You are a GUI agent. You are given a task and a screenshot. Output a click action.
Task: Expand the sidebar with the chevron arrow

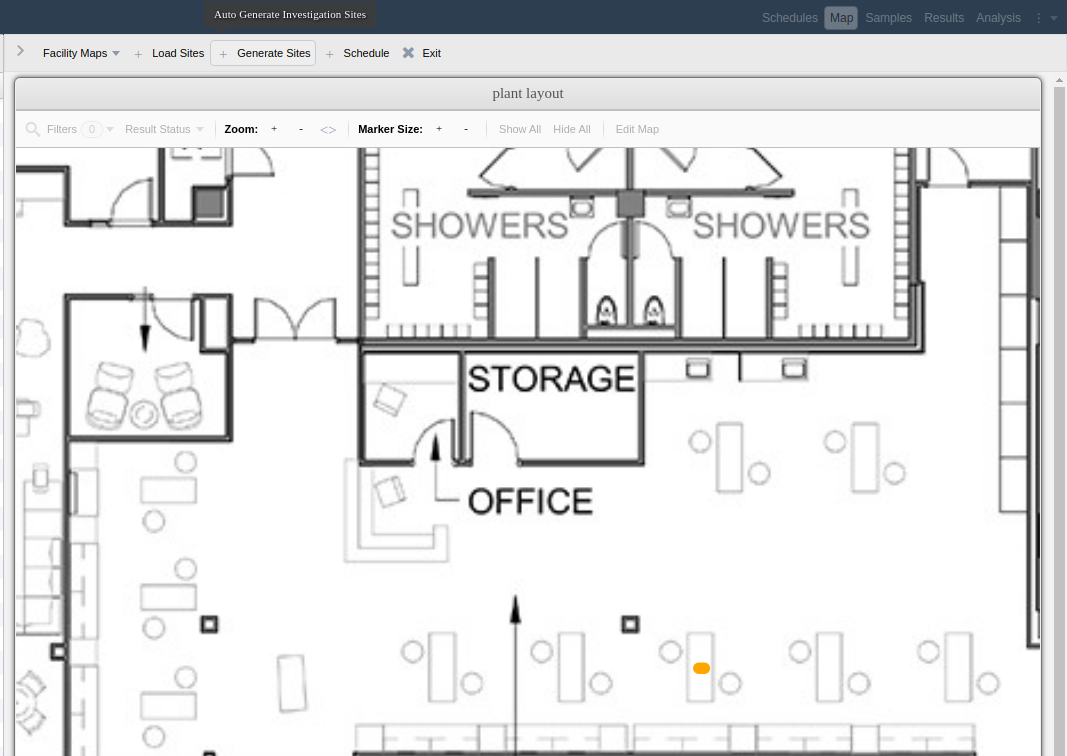[20, 51]
